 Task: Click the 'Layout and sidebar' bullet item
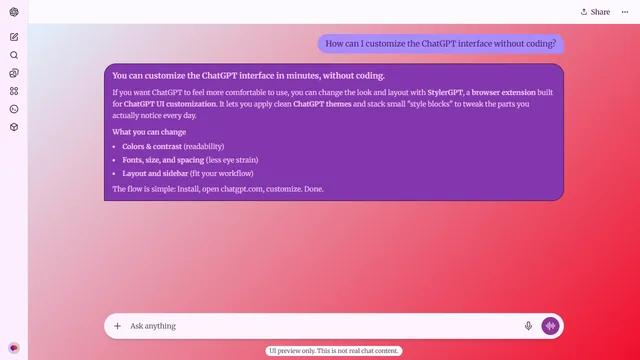[x=188, y=173]
